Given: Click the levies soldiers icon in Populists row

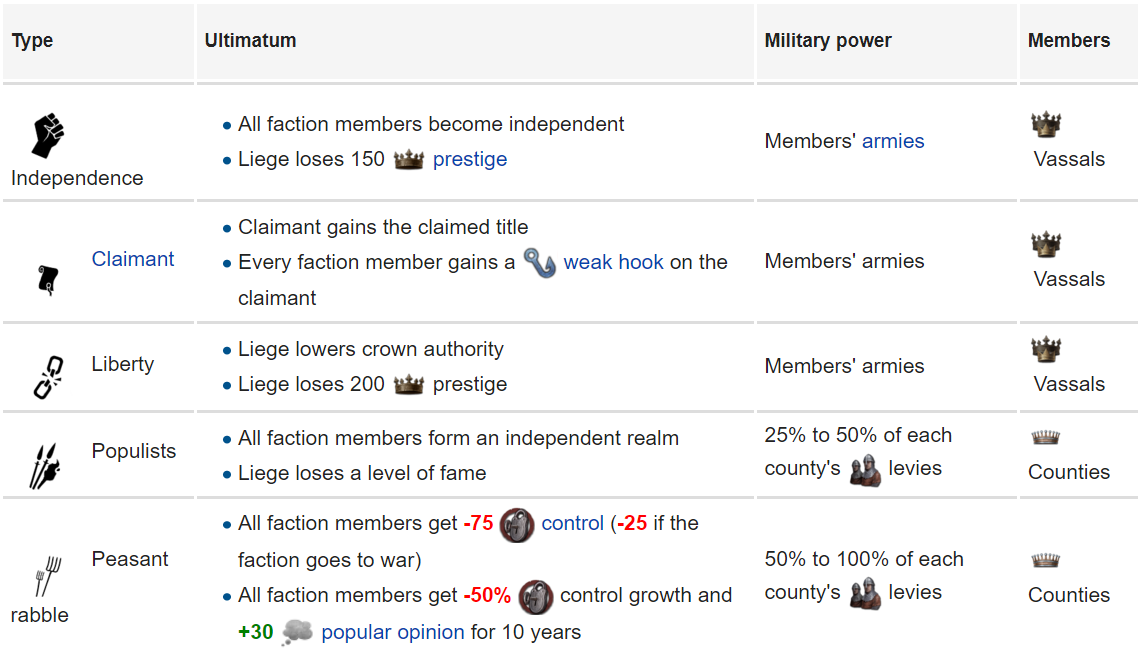Looking at the screenshot, I should 865,469.
